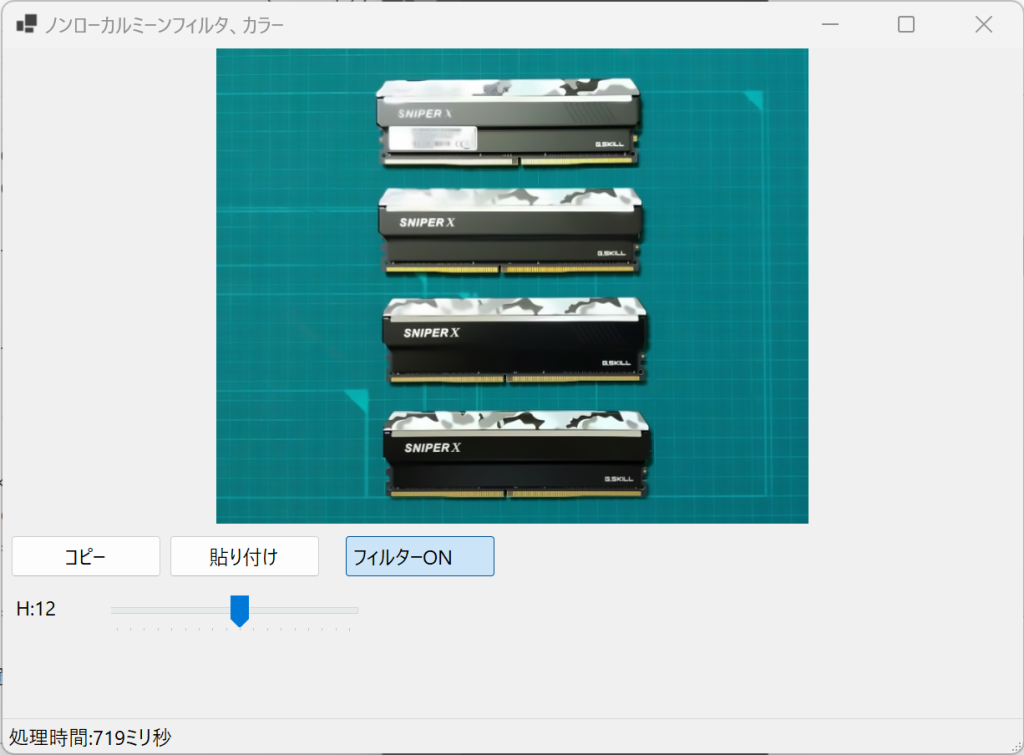Screen dimensions: 1024x755
Task: Click the bottom RAM module in the image
Action: pyautogui.click(x=517, y=454)
